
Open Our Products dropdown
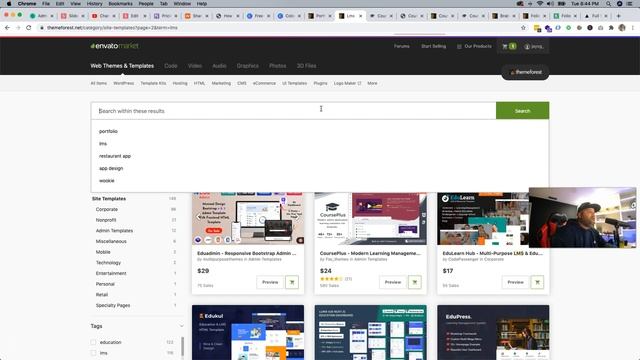click(474, 47)
